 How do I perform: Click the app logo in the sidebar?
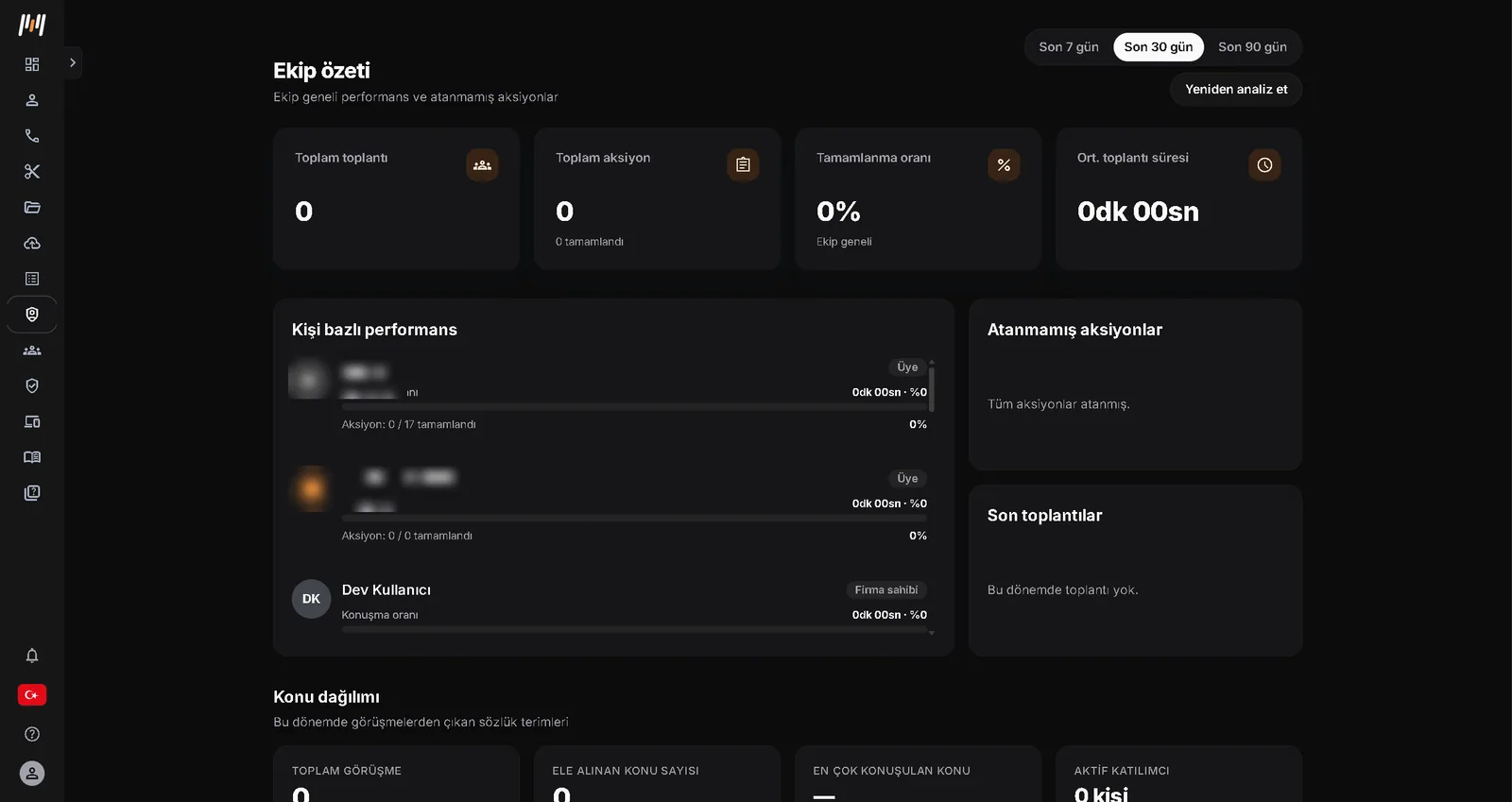point(32,25)
